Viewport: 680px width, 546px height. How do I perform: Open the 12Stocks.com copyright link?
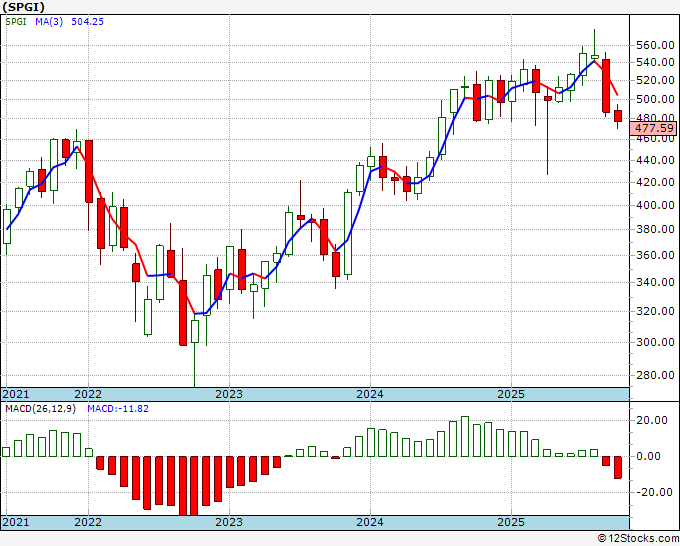click(638, 539)
